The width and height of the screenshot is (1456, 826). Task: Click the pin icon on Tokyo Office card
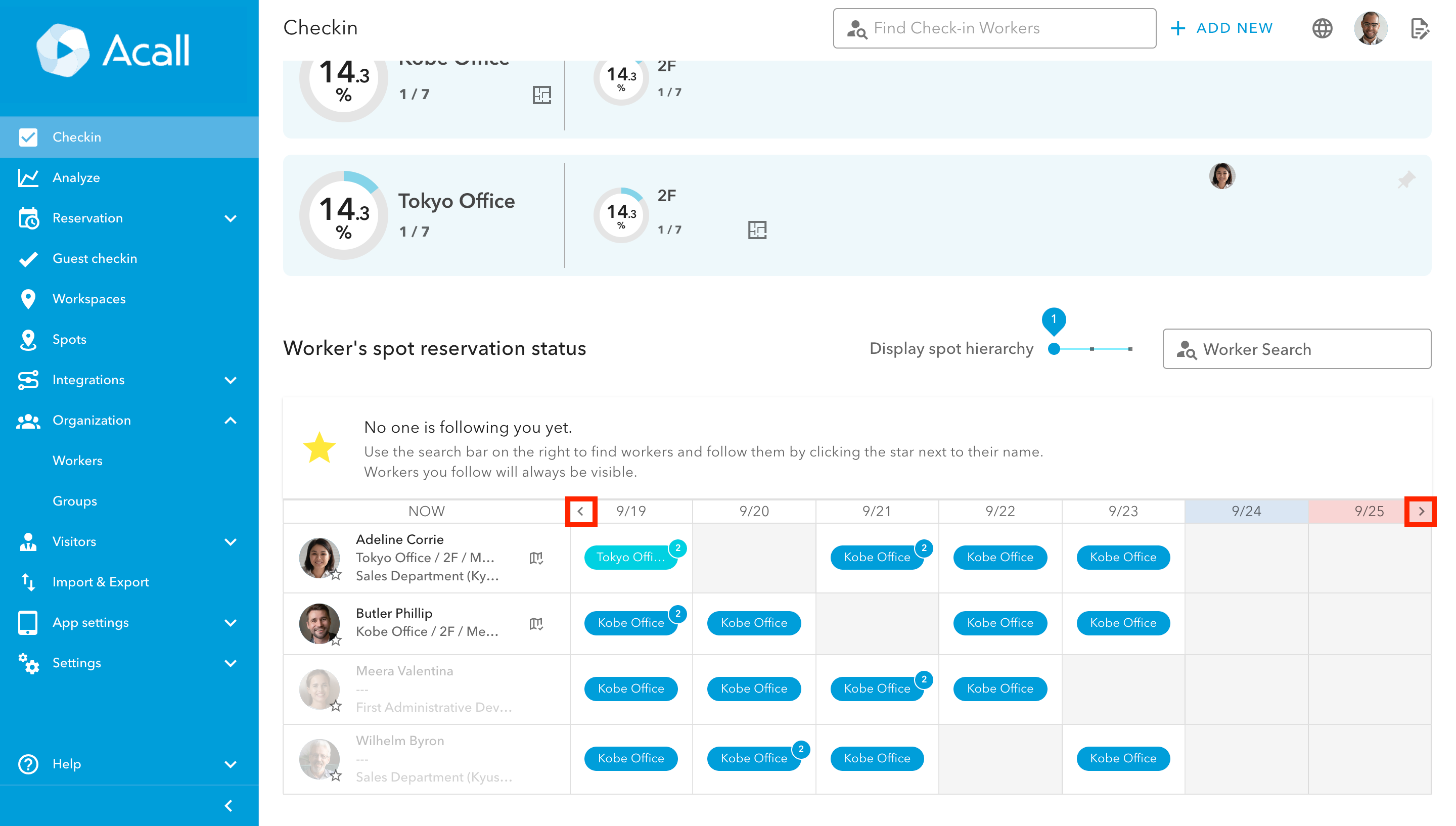(1405, 180)
